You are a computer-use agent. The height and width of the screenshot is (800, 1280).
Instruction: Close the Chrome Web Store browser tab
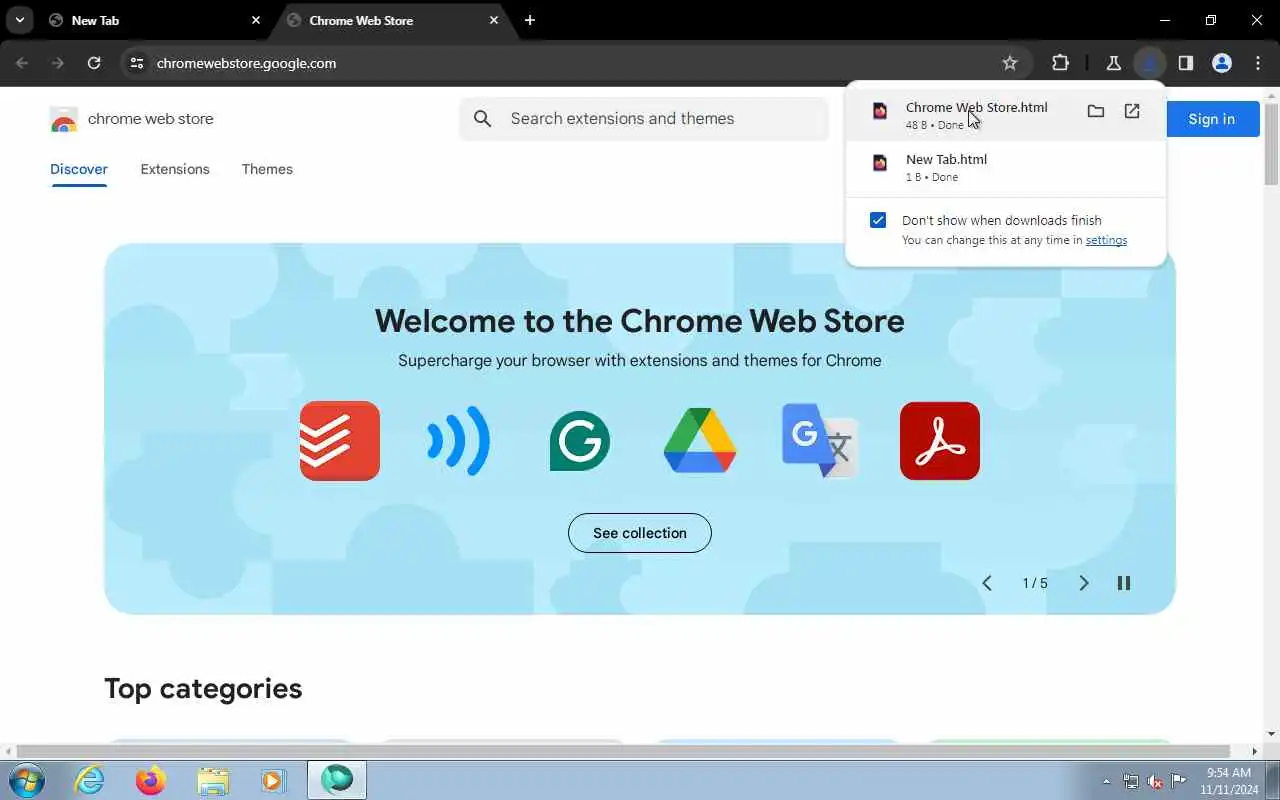tap(493, 20)
